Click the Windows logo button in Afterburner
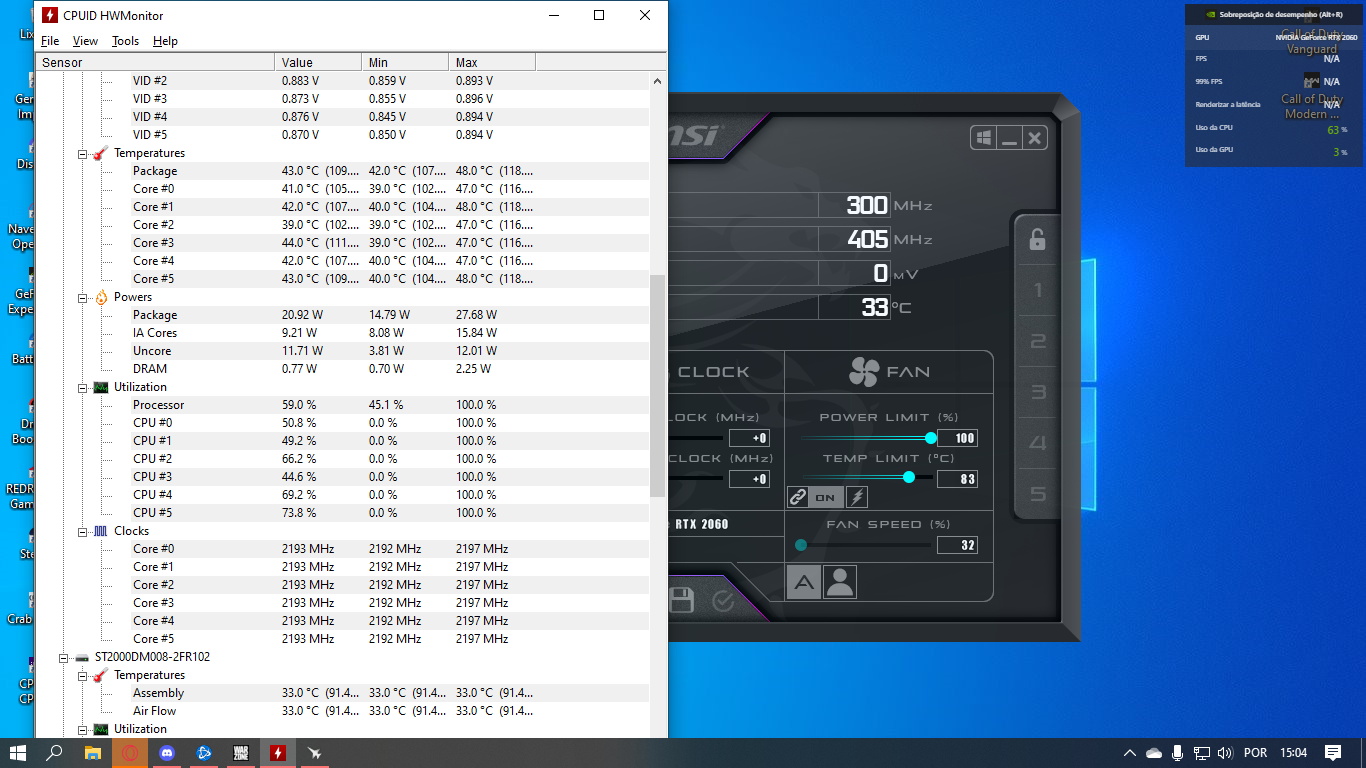The image size is (1366, 768). (983, 138)
